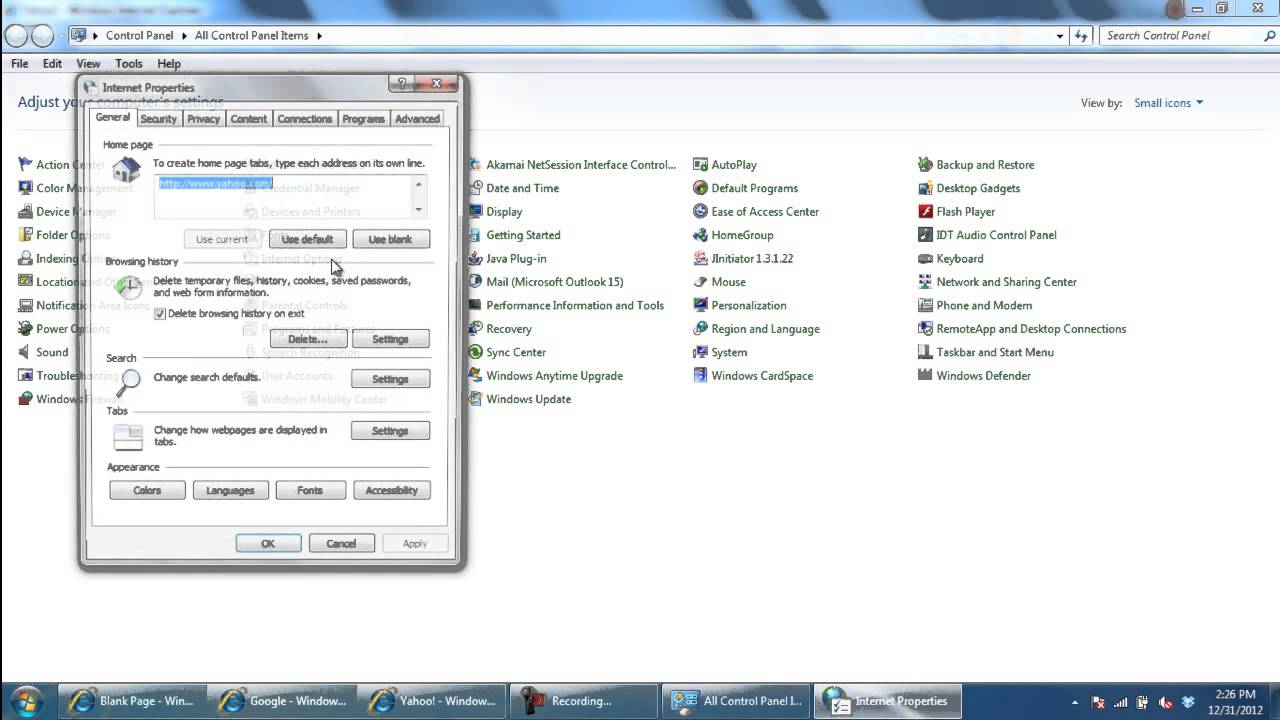Switch to the Connections tab

[305, 119]
